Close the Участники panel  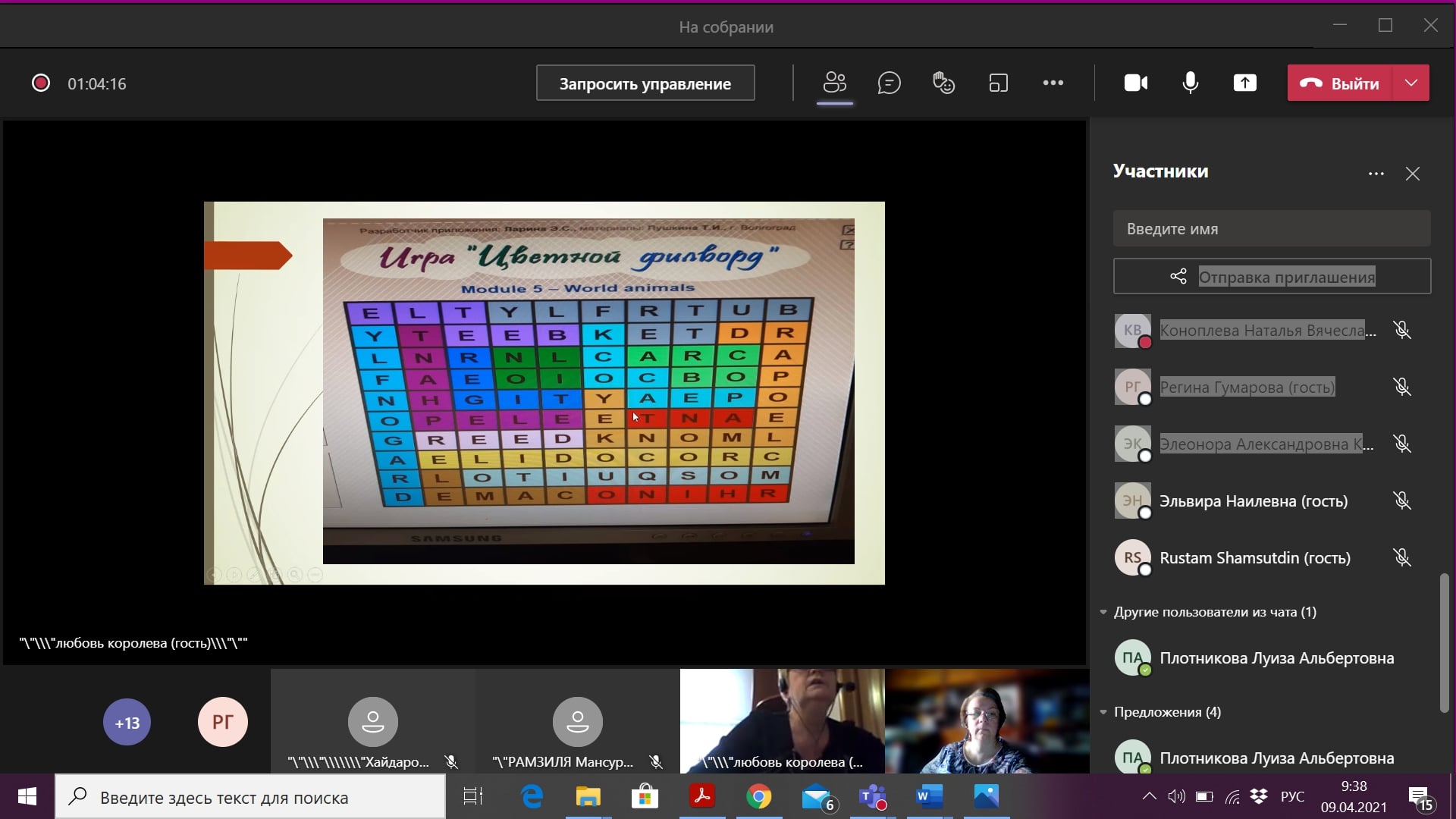point(1412,174)
